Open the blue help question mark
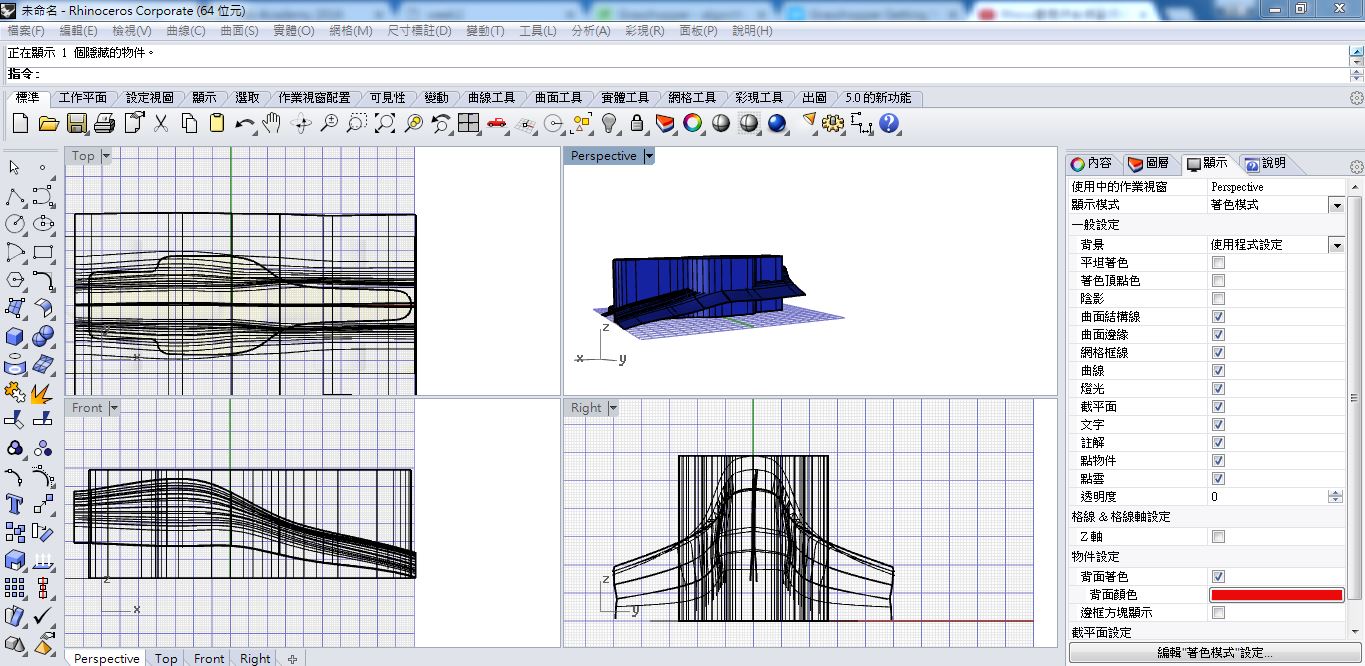 pos(889,123)
